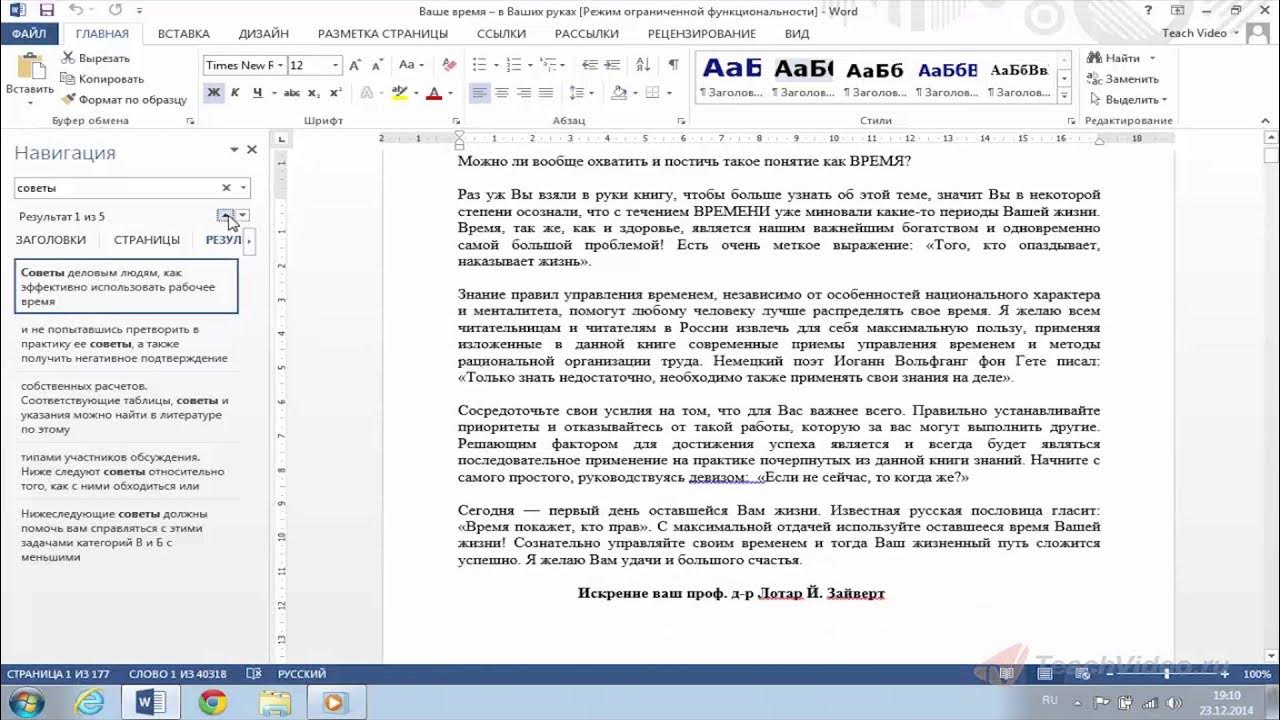Switch to the РАЗМЕТКА СТРАНИЦЫ tab
The image size is (1280, 720).
point(383,34)
